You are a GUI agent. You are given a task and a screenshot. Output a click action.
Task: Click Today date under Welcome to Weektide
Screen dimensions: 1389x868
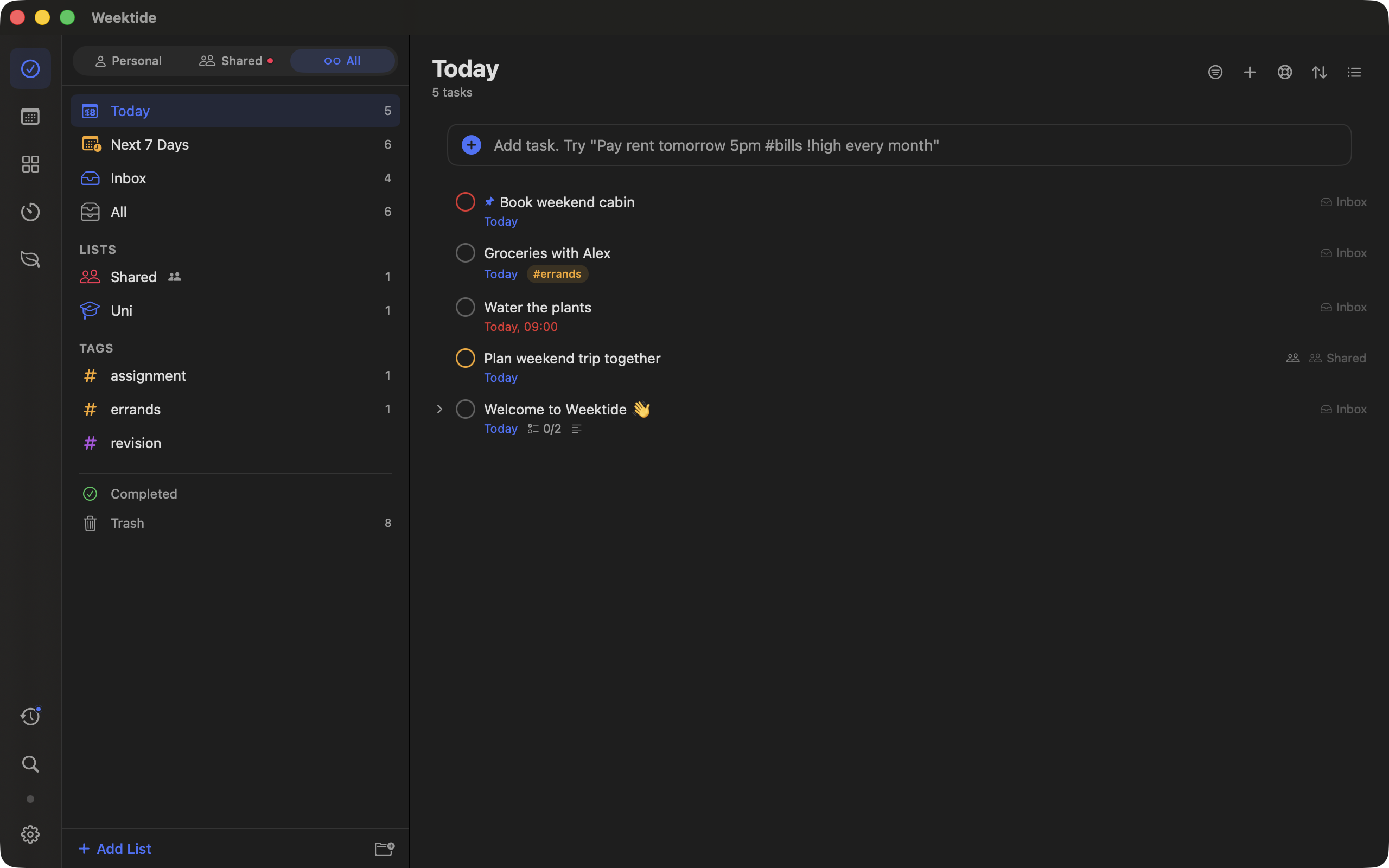(500, 429)
